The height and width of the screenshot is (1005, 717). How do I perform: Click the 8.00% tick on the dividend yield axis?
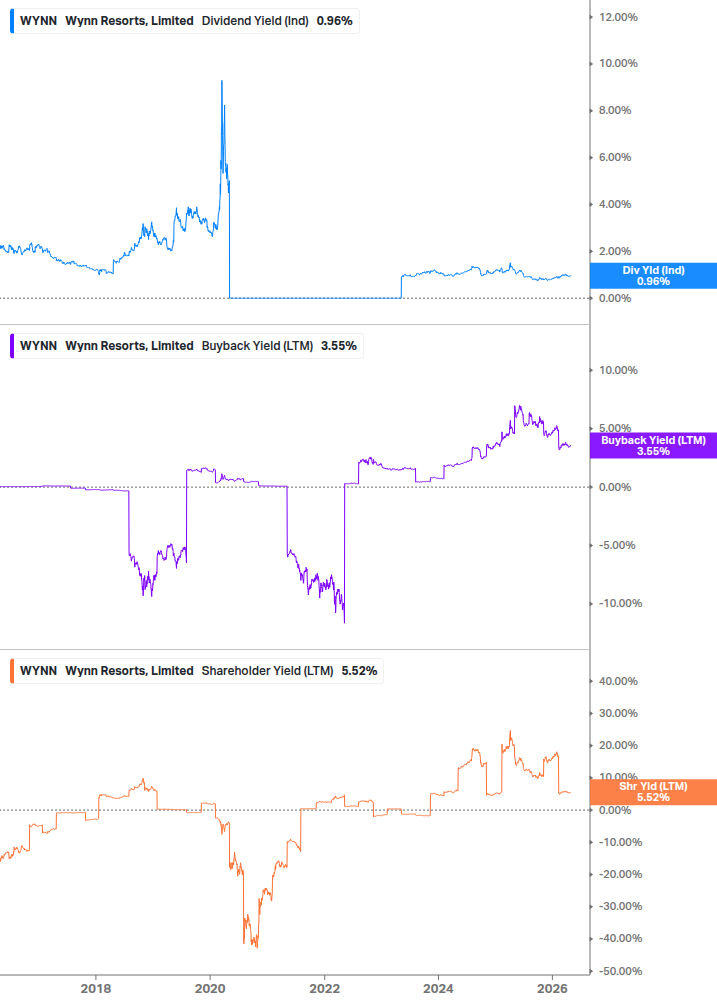615,110
